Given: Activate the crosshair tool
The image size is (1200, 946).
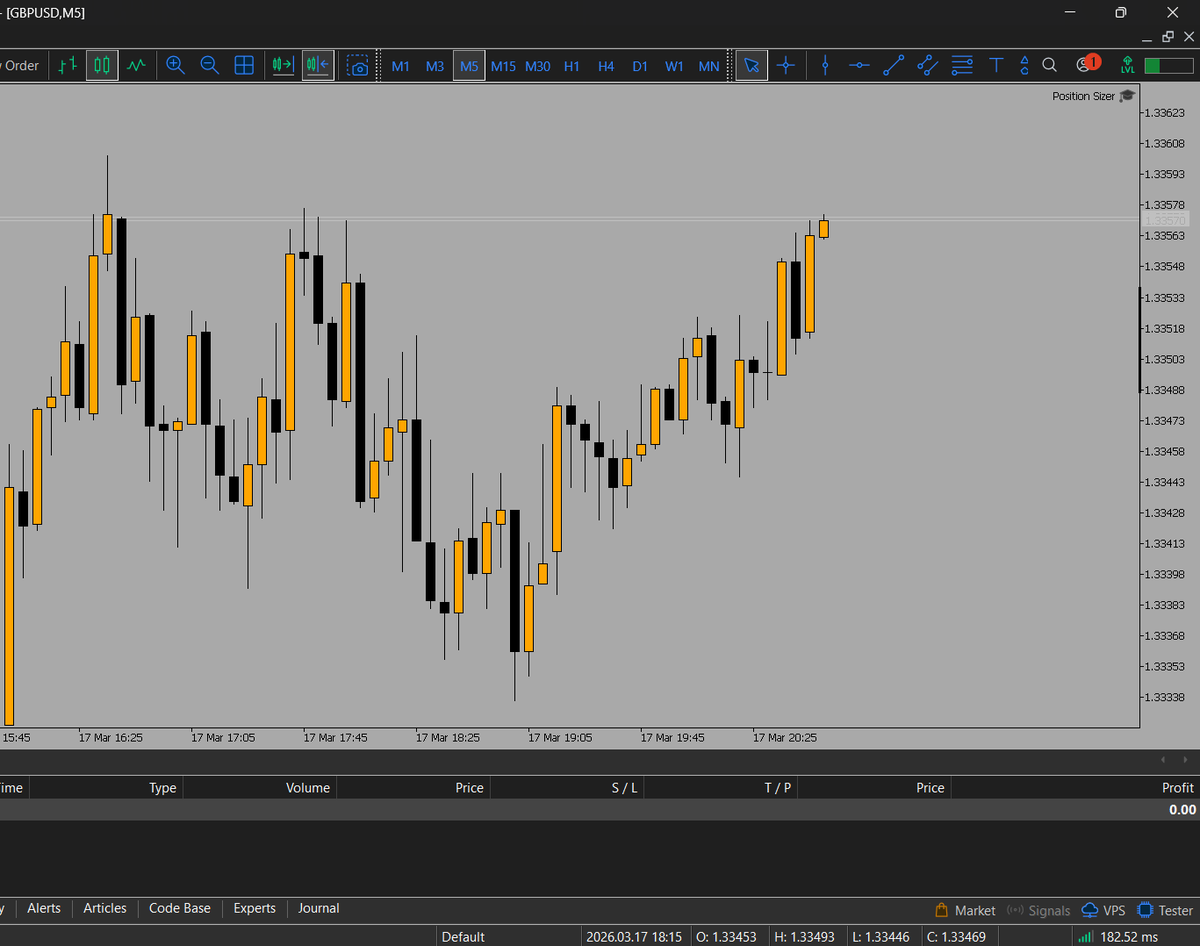Looking at the screenshot, I should click(786, 66).
